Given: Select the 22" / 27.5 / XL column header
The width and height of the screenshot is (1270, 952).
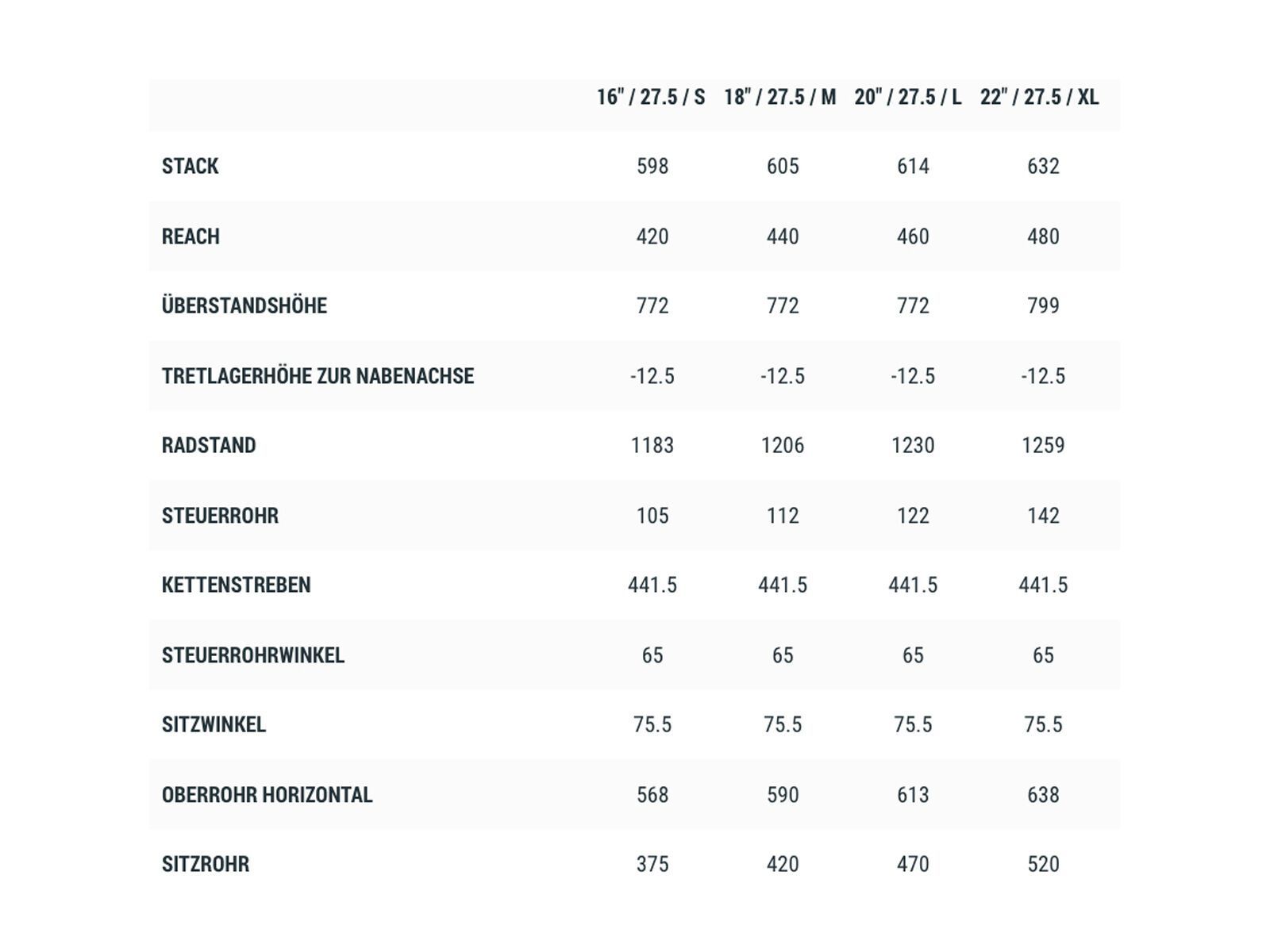Looking at the screenshot, I should click(x=1040, y=98).
